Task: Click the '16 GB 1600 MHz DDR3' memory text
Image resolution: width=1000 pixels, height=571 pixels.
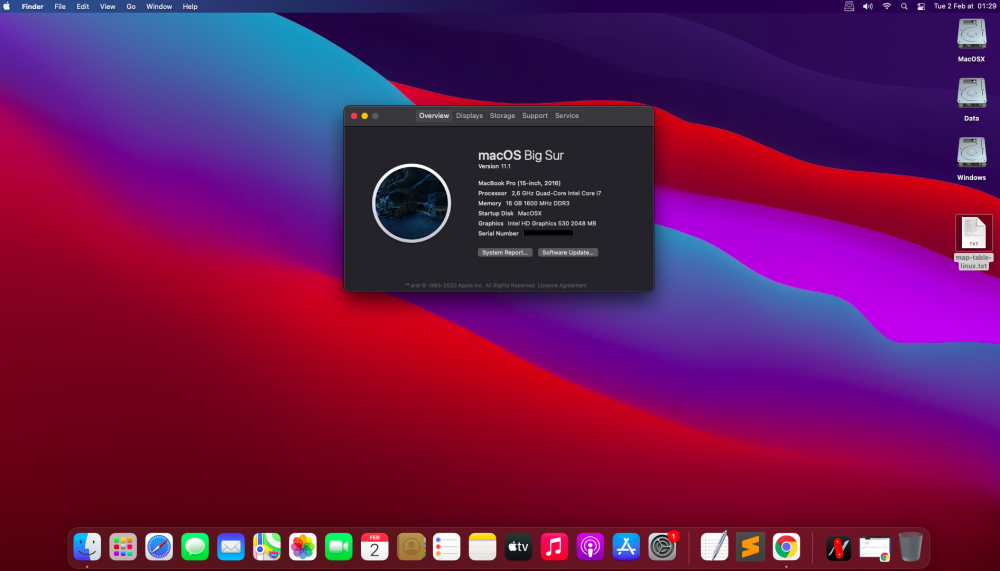Action: 538,204
